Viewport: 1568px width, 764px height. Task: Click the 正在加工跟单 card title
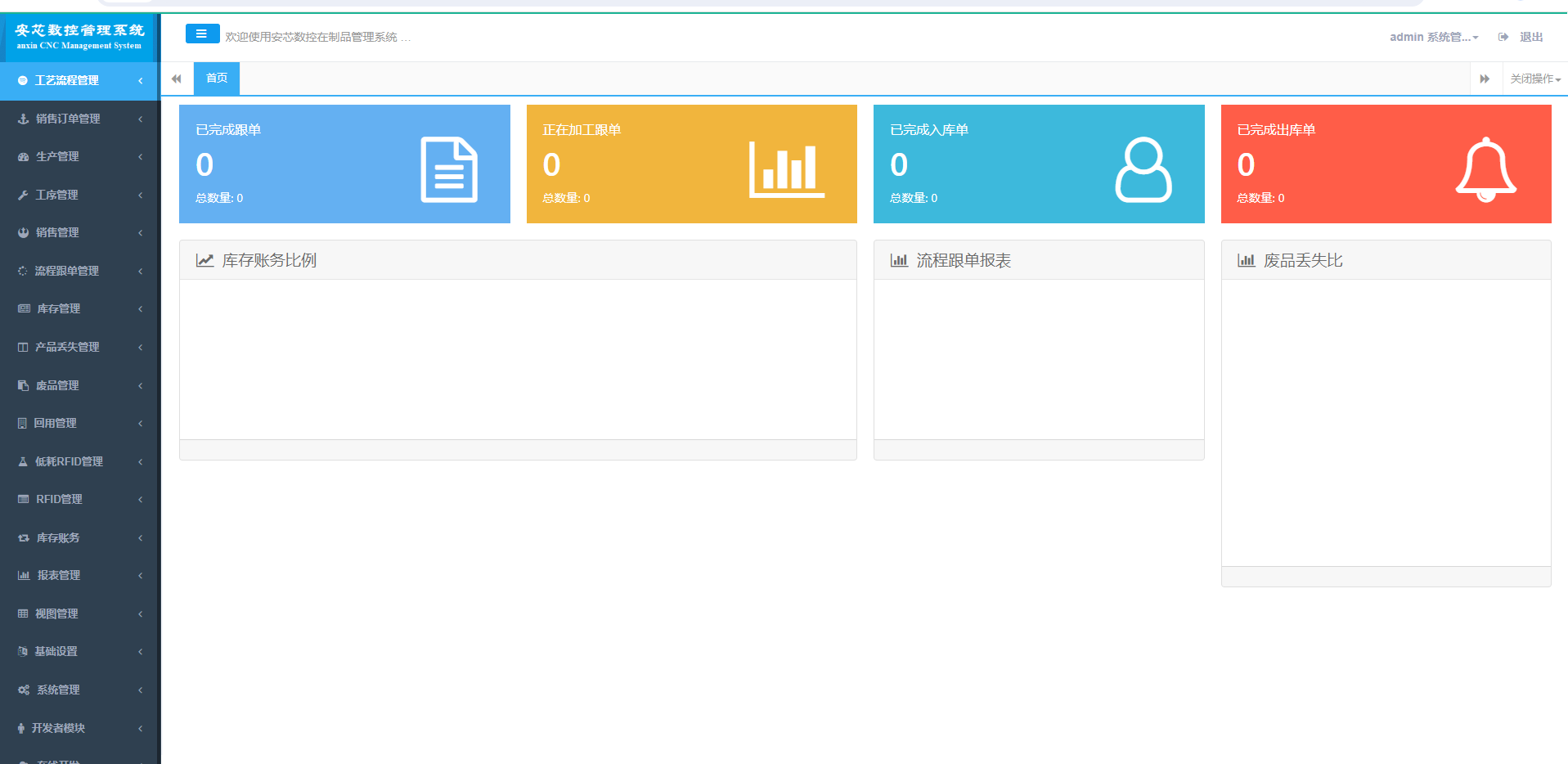point(582,129)
